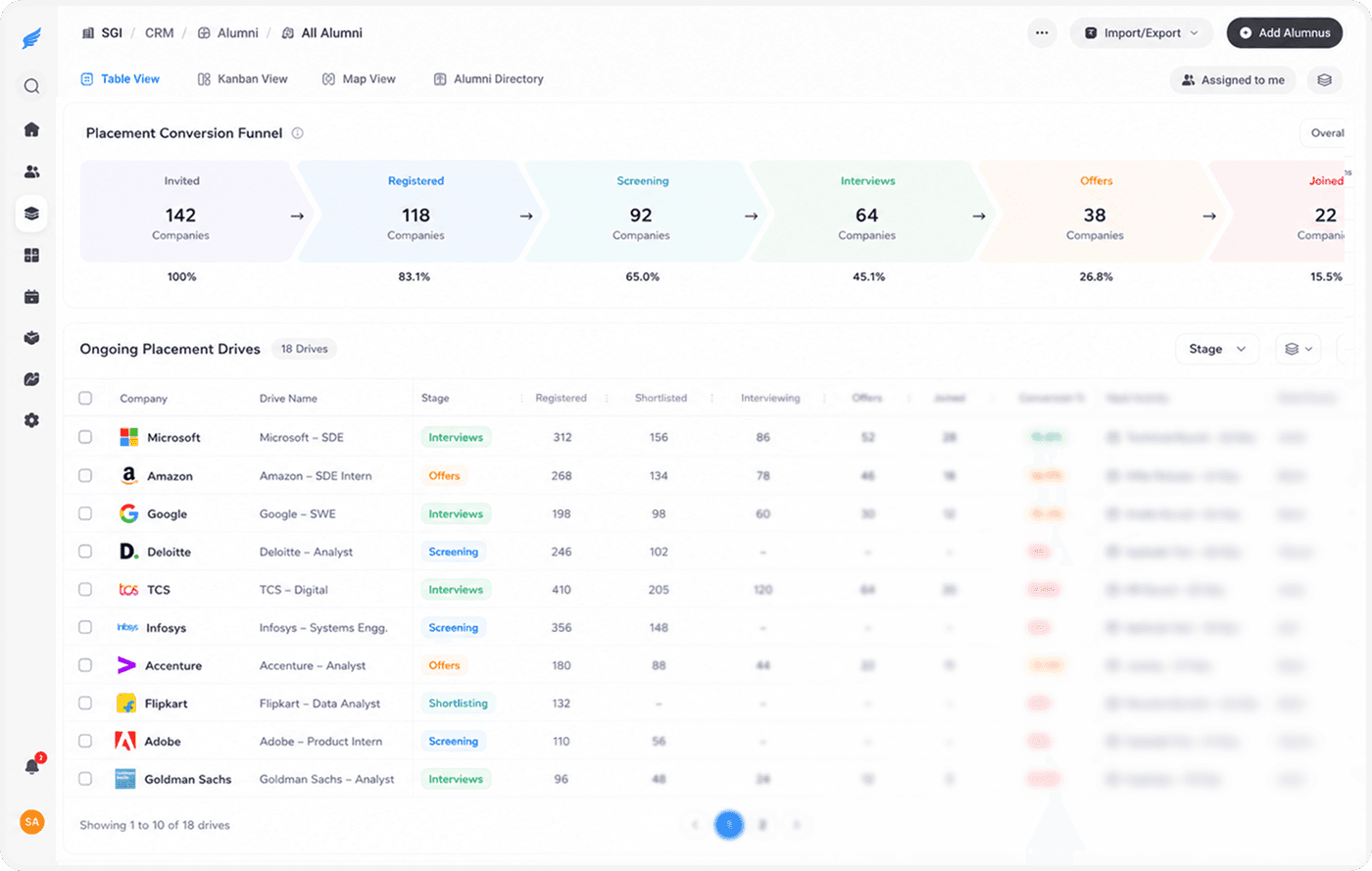Open notifications bell with red badge
1372x871 pixels.
[32, 766]
